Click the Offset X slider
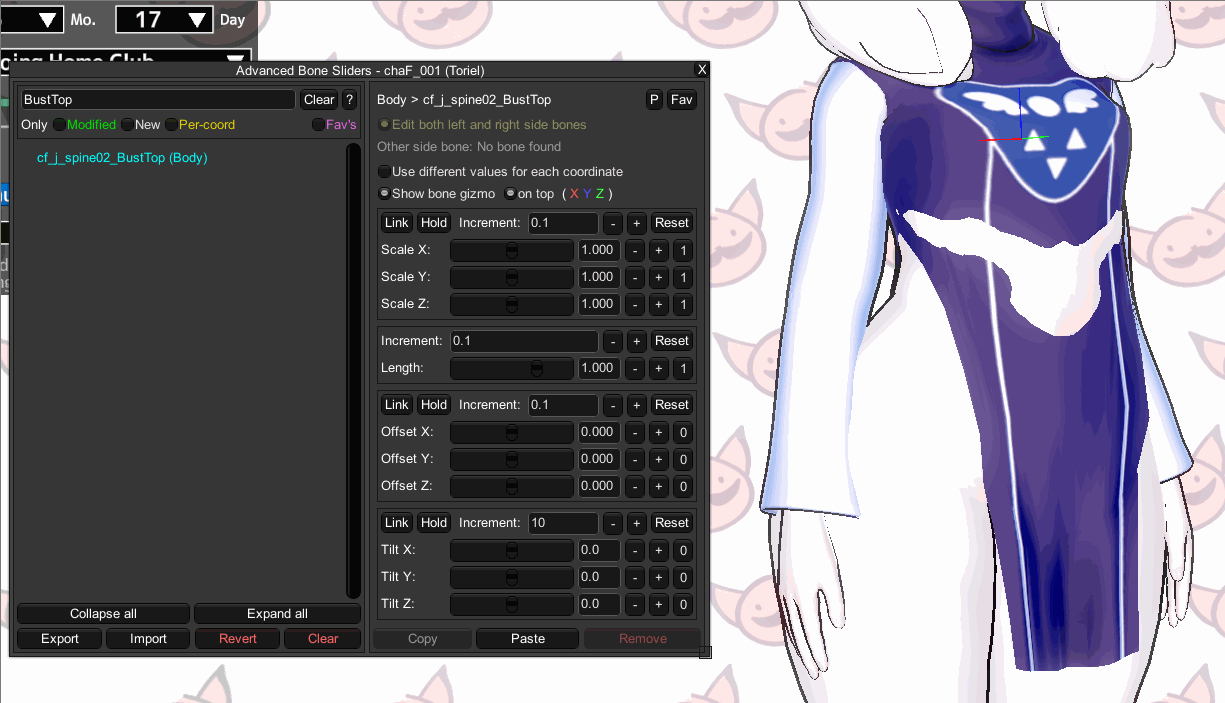 click(x=512, y=432)
